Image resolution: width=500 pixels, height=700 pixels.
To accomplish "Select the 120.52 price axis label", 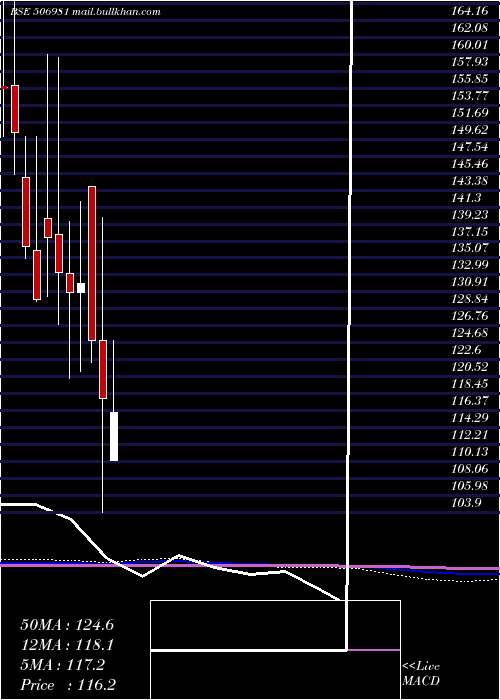I will pos(469,367).
